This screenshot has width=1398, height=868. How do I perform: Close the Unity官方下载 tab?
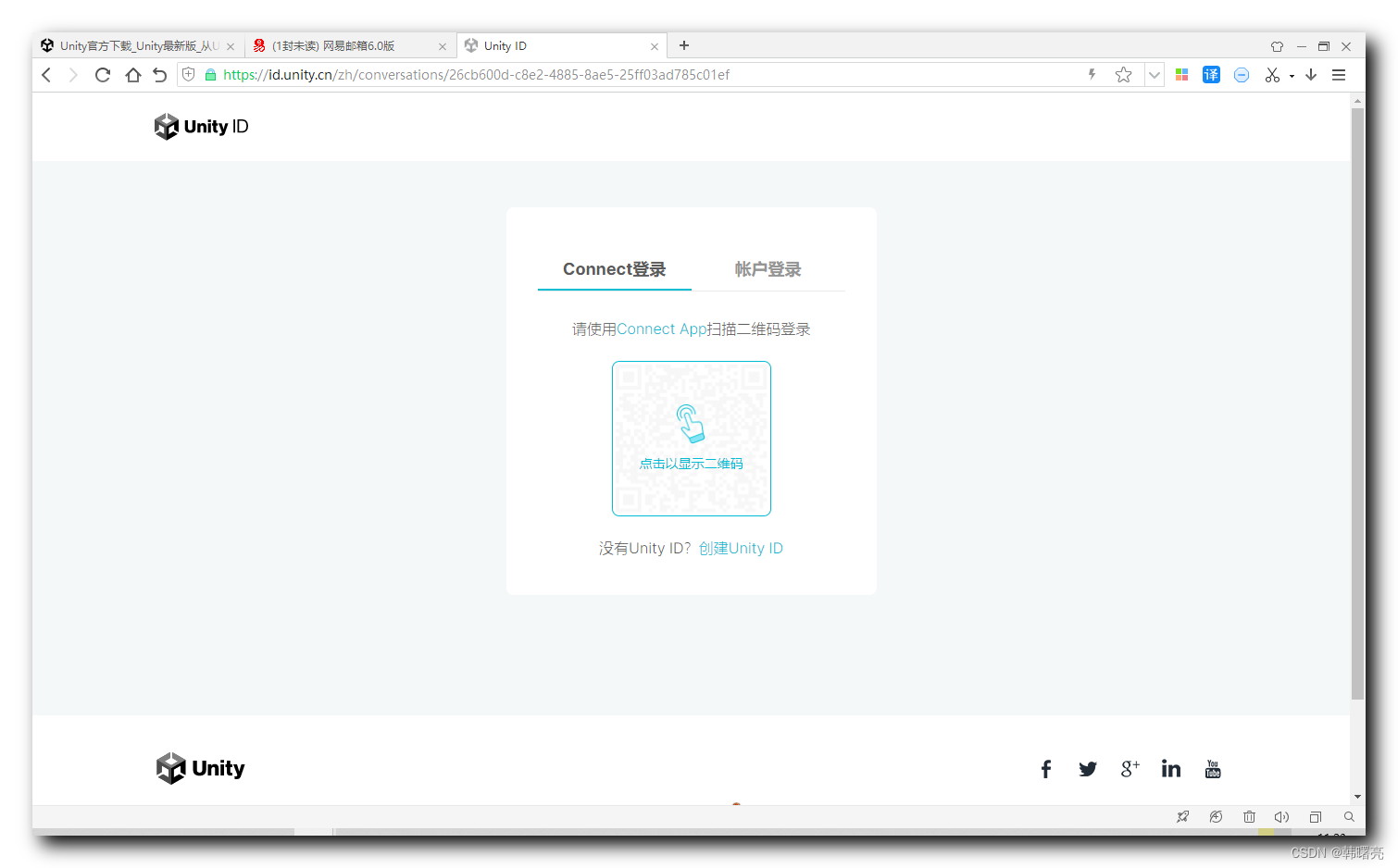tap(231, 46)
